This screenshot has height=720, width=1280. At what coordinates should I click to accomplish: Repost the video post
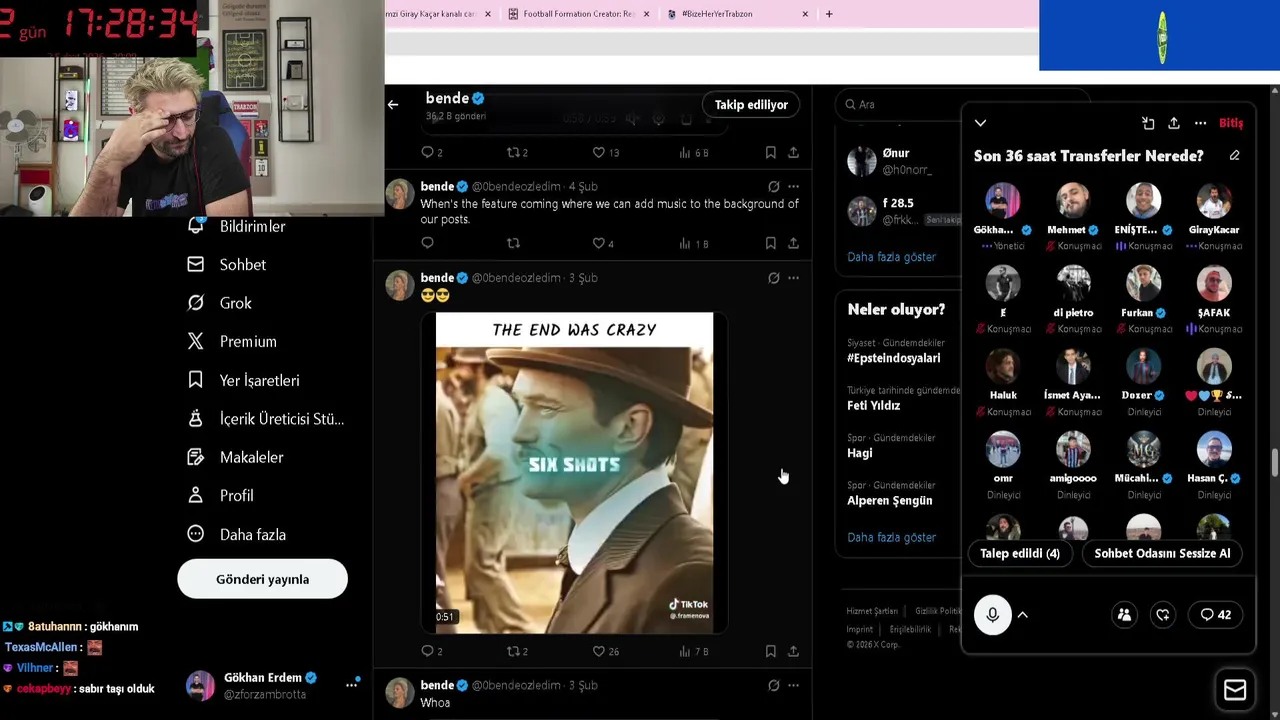516,651
